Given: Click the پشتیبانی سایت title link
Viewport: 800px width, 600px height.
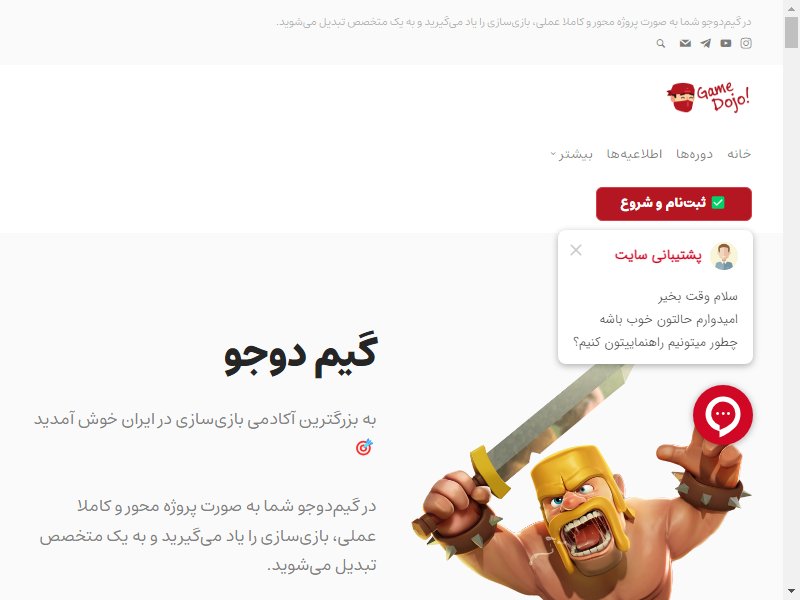Looking at the screenshot, I should click(658, 255).
